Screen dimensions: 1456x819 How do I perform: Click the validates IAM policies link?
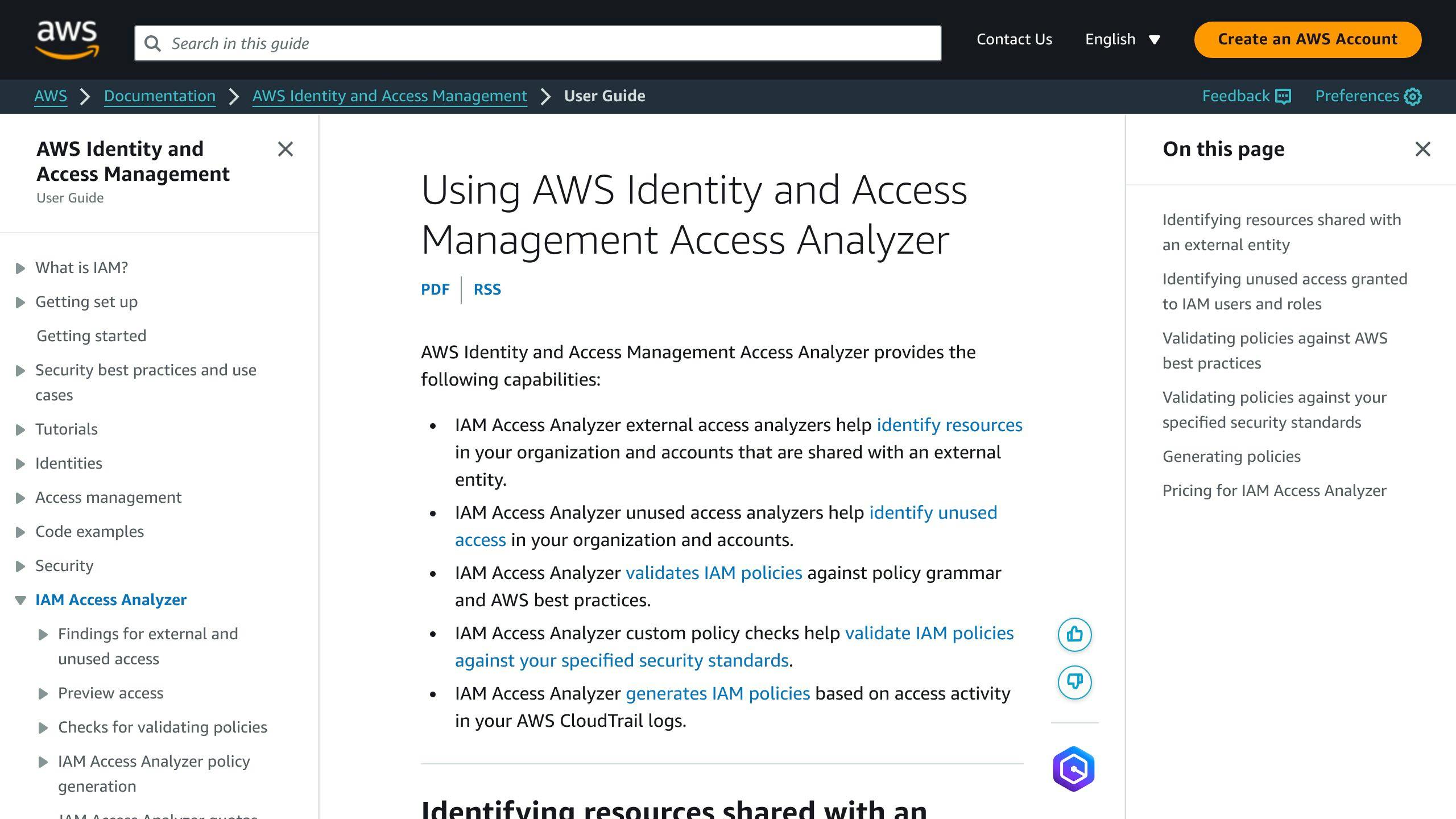[714, 573]
